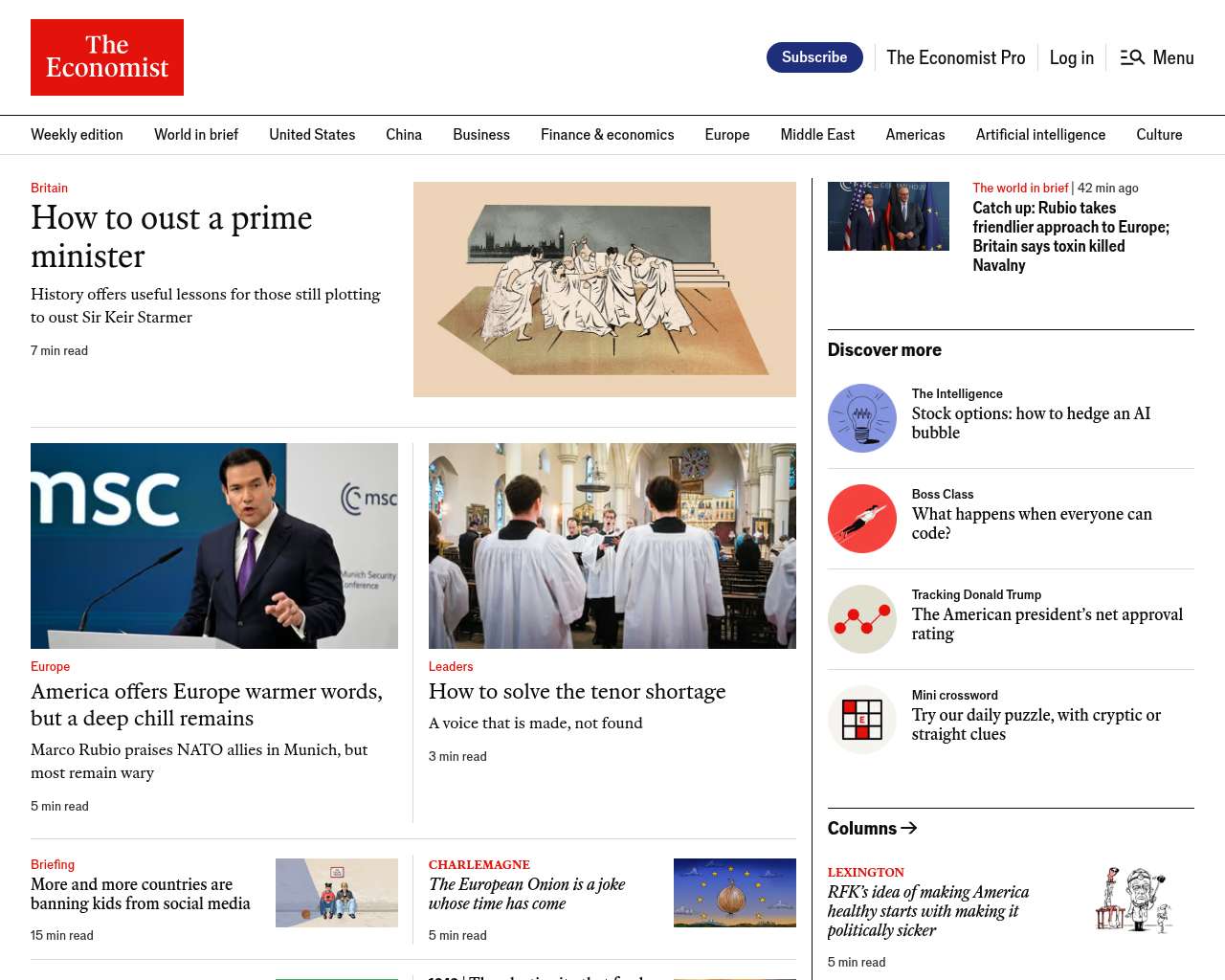
Task: Open the European Onion thumbnail
Action: coord(734,893)
